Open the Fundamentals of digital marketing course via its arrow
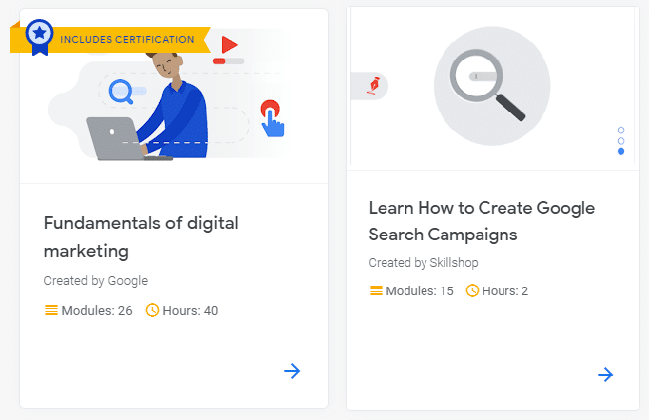Viewport: 649px width, 420px height. click(292, 371)
